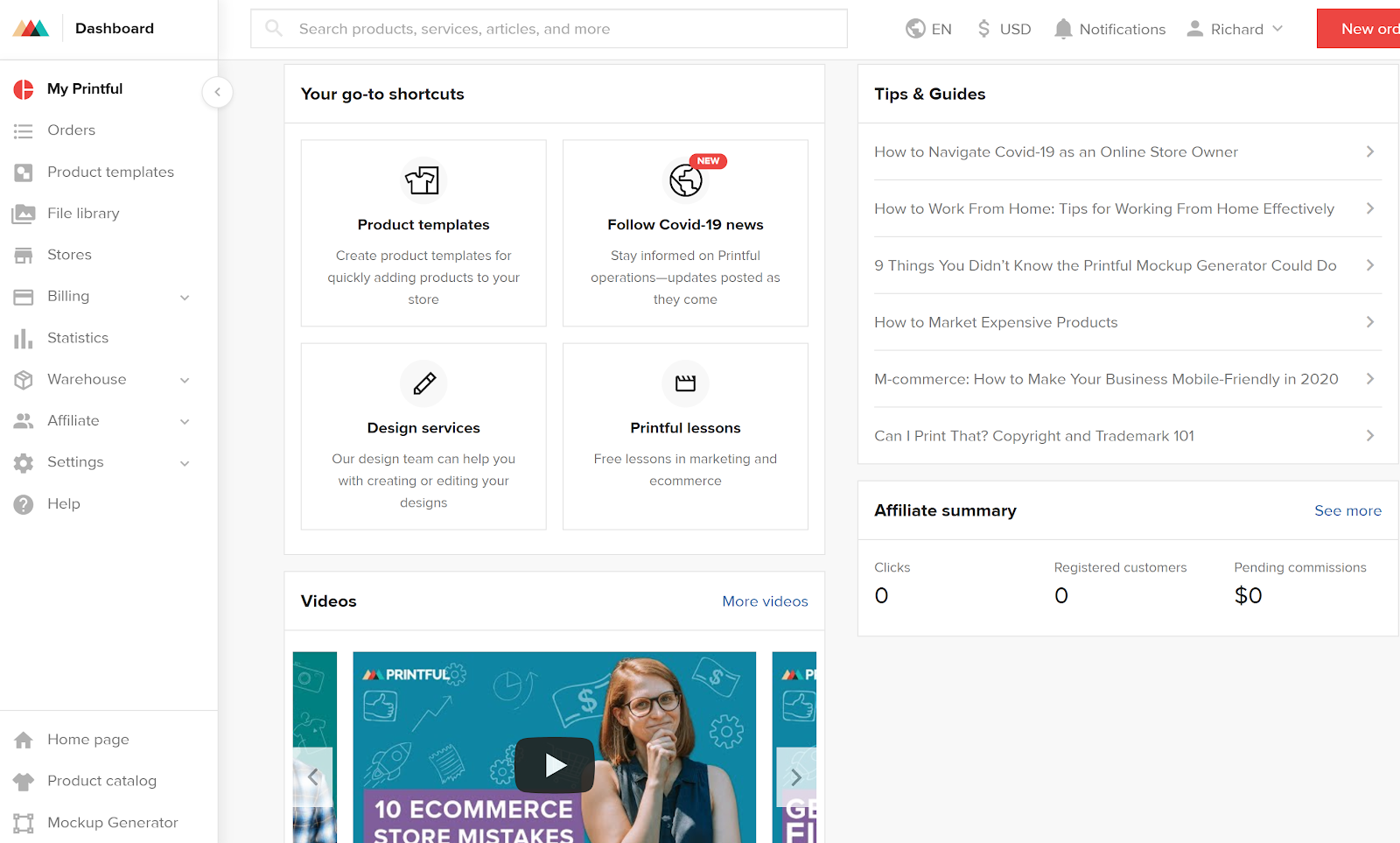Click the Product templates shortcut shirt icon

tap(423, 180)
